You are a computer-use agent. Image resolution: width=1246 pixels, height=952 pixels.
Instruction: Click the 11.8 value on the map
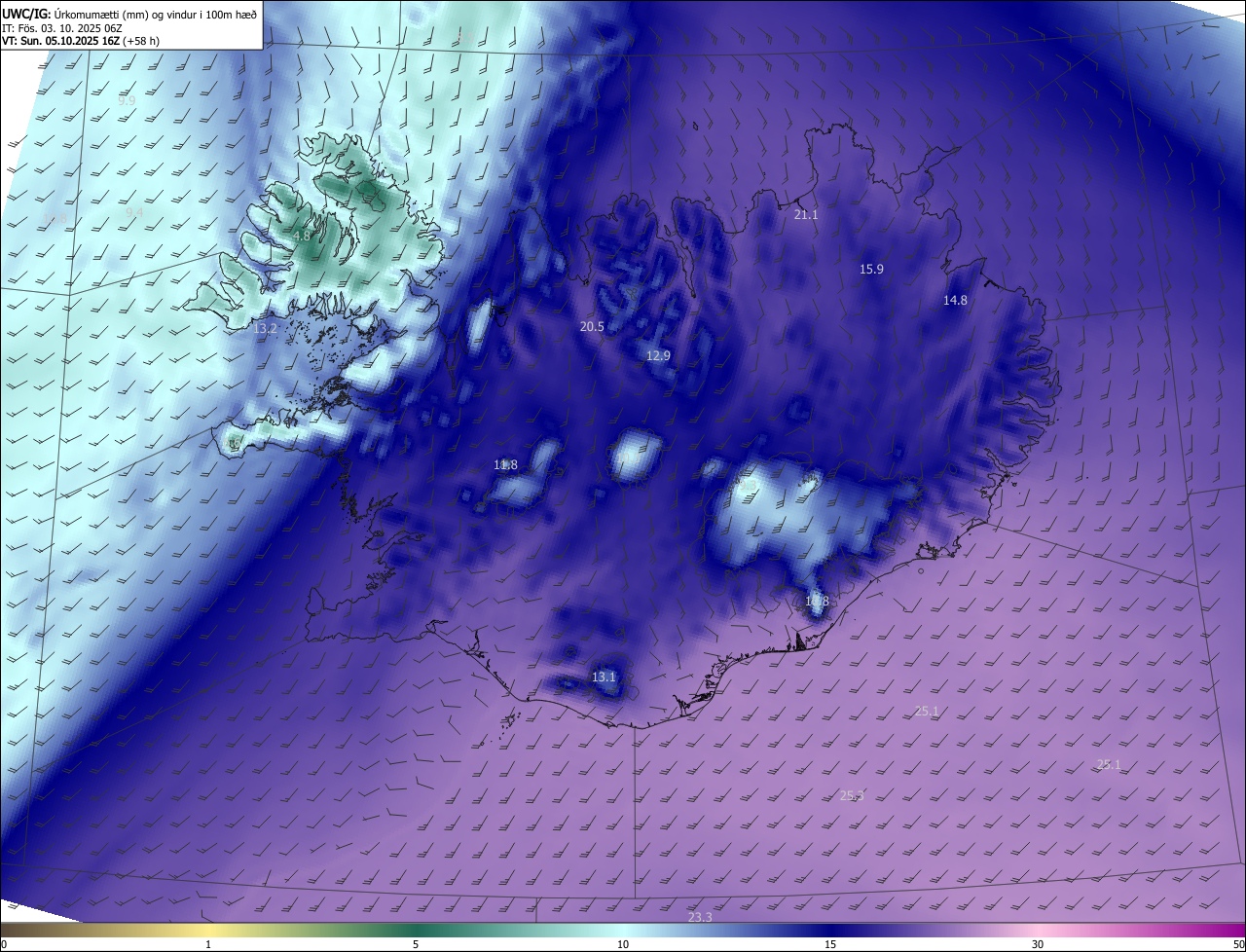[x=505, y=464]
